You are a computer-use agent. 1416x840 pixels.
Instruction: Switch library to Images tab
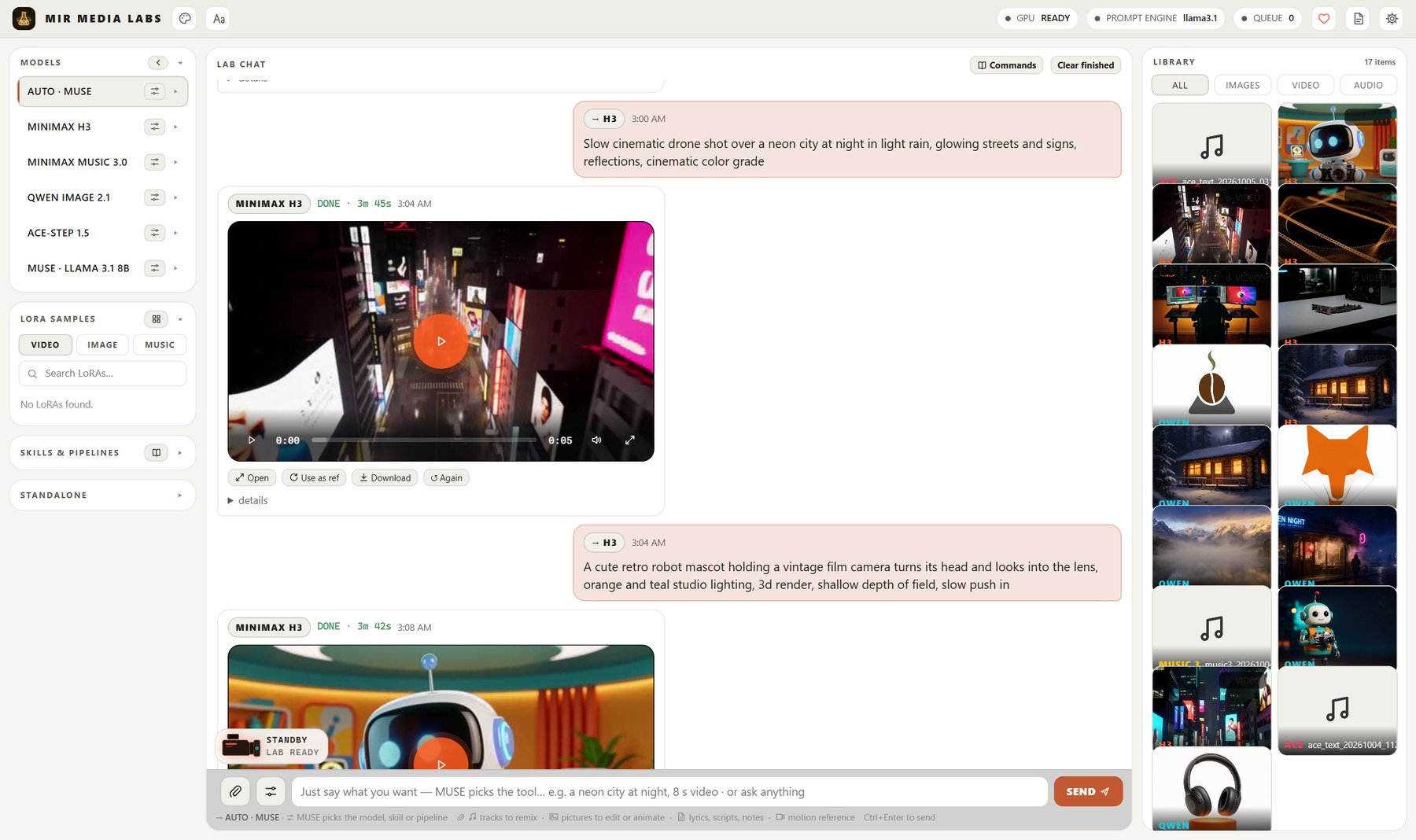(x=1243, y=85)
